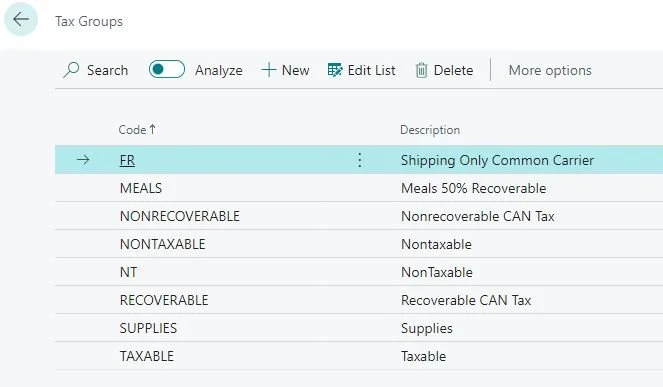Click the Description column header

430,130
